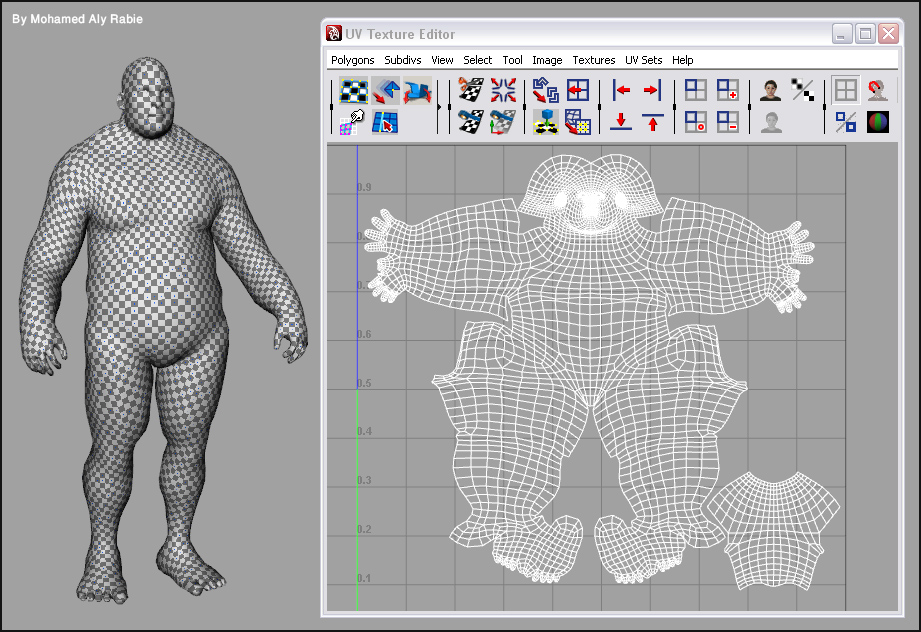
Task: Click the separate UV shell at lower right
Action: coord(774,530)
